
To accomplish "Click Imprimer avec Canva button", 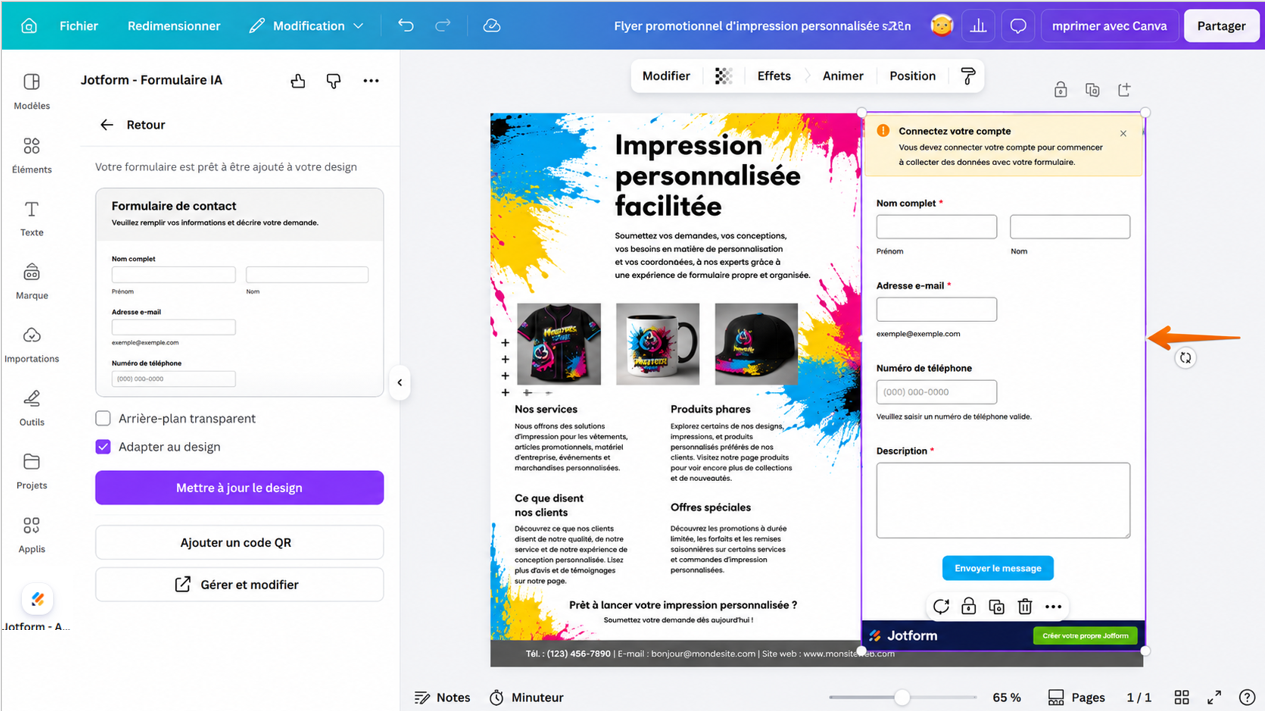I will (1109, 26).
